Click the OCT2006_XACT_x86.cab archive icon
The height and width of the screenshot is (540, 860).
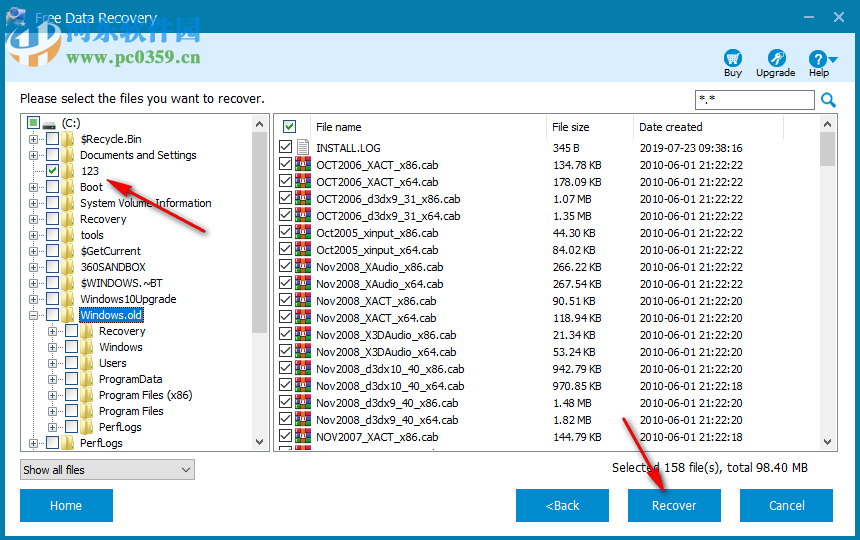(303, 164)
